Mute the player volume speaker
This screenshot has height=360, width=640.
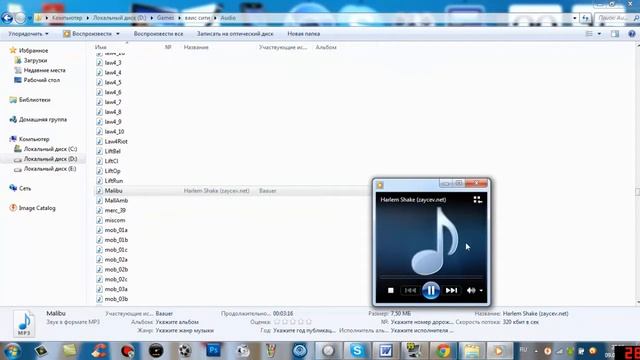(471, 290)
